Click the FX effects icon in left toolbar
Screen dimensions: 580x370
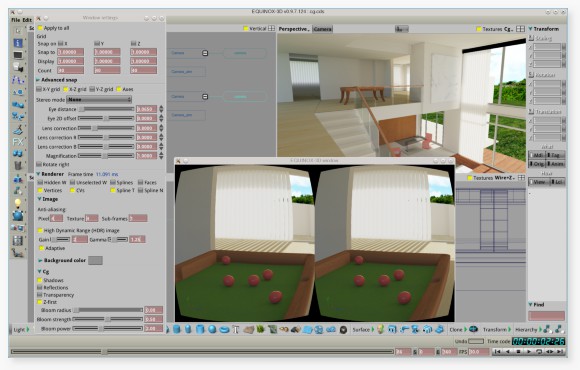point(18,142)
